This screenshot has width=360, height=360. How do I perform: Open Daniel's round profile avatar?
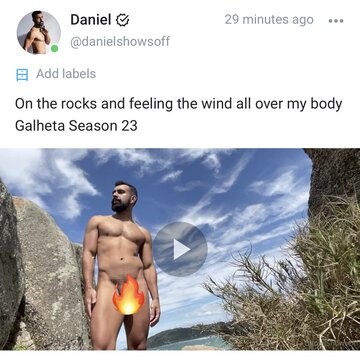[39, 32]
